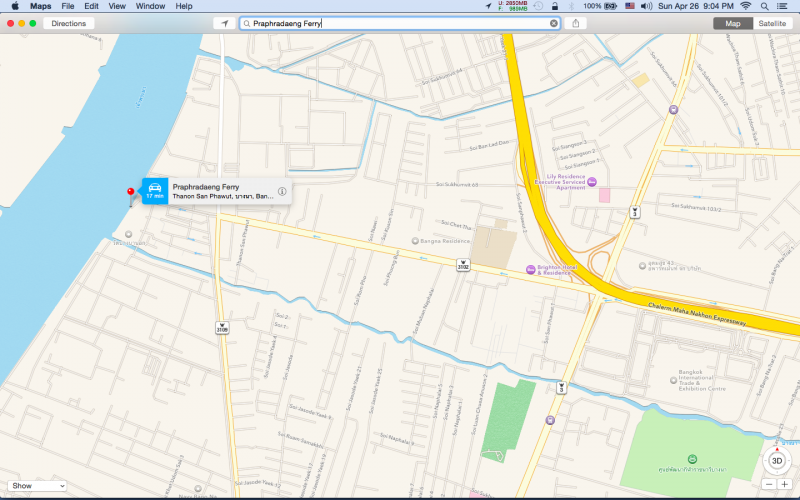Select Brighton Hotel & Residence icon
The height and width of the screenshot is (500, 800).
click(531, 269)
